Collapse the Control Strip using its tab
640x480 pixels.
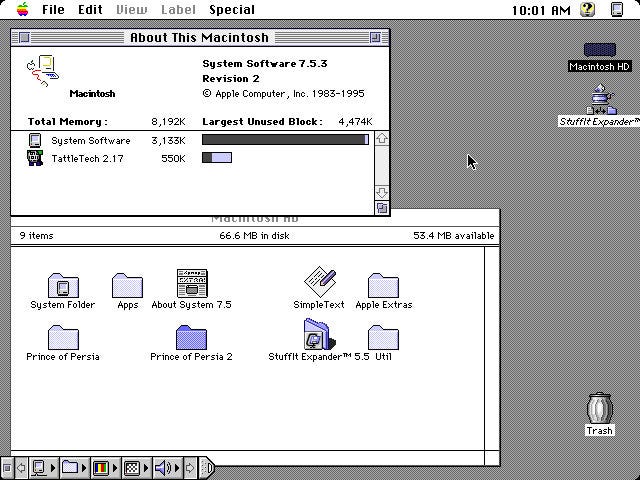point(207,468)
